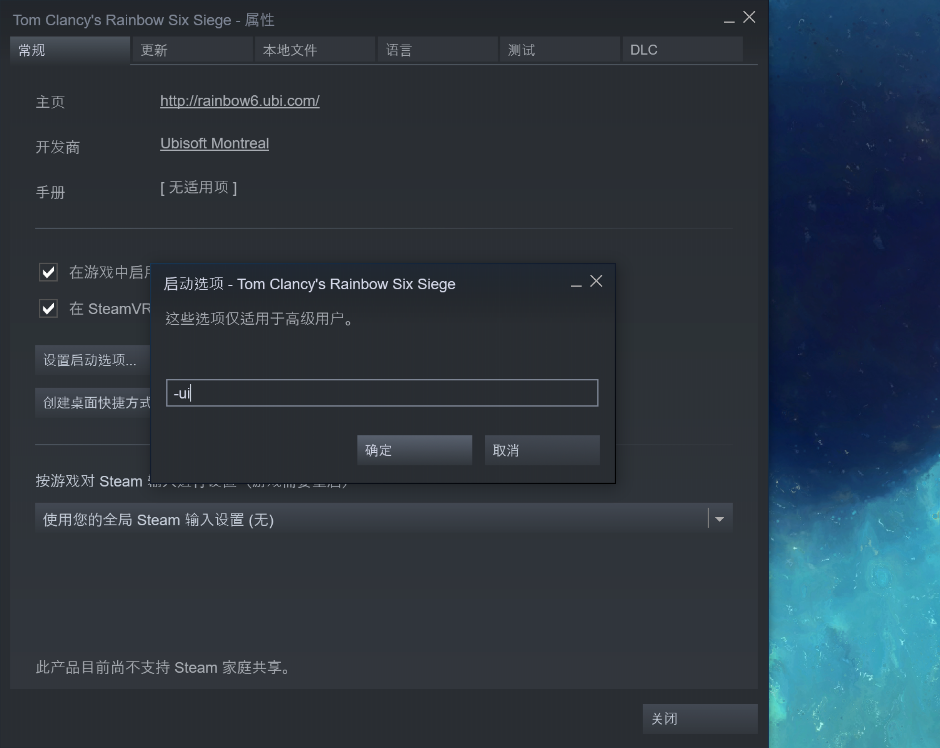Viewport: 940px width, 748px height.
Task: Open the 使用您的全局 Steam 输入设置 combo box
Action: point(384,519)
